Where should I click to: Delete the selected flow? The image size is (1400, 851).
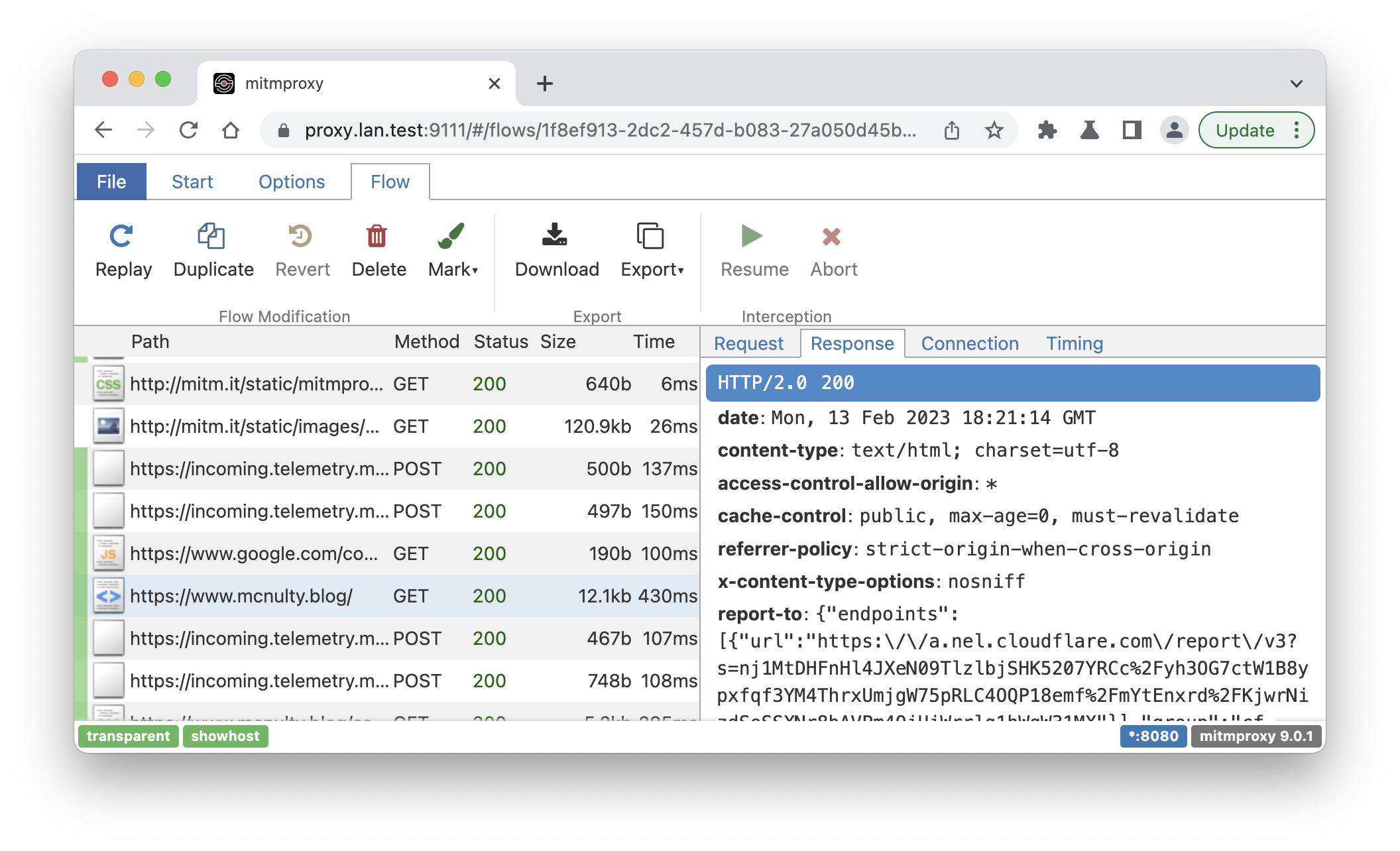pos(378,251)
